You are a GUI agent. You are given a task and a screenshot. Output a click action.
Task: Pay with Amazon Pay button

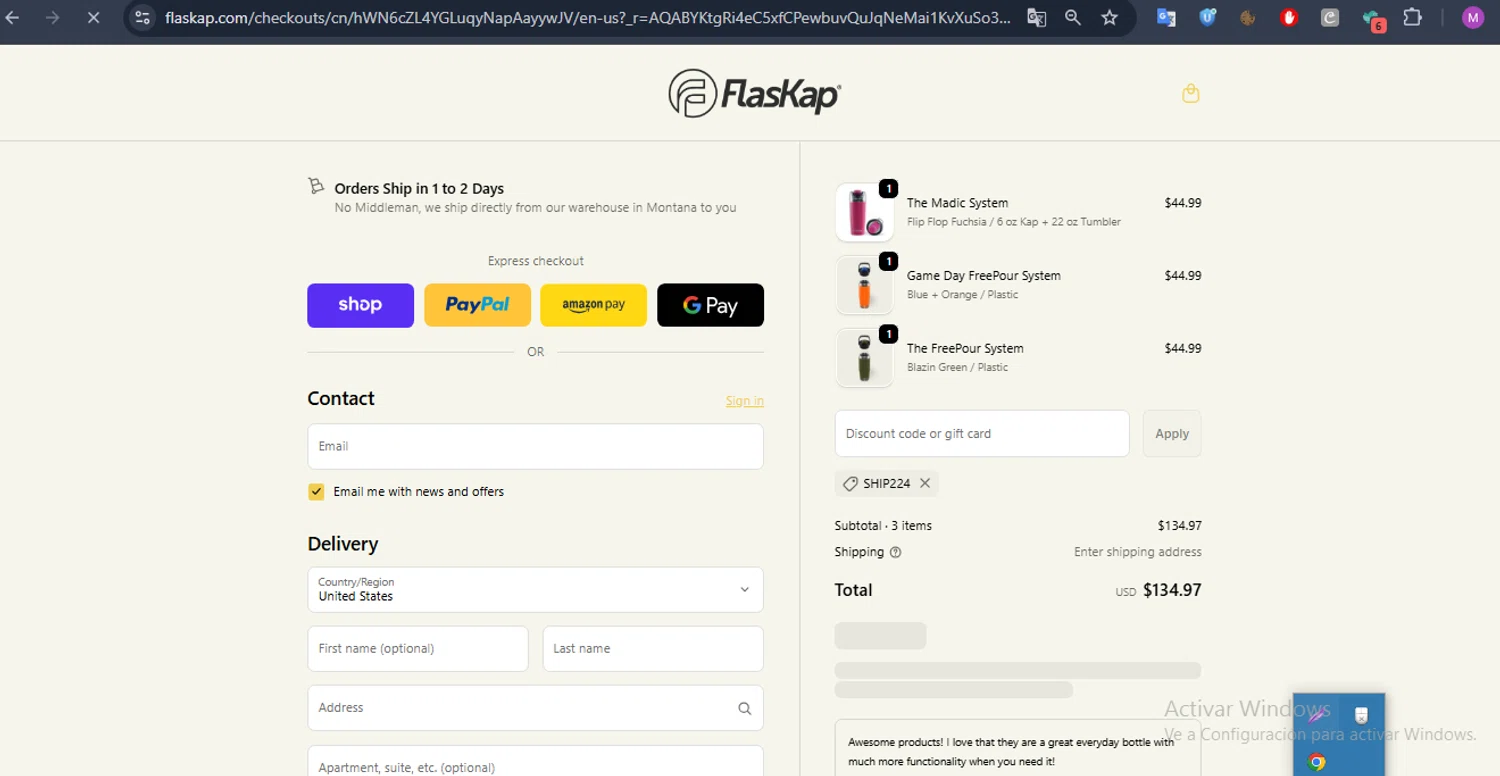click(x=594, y=305)
